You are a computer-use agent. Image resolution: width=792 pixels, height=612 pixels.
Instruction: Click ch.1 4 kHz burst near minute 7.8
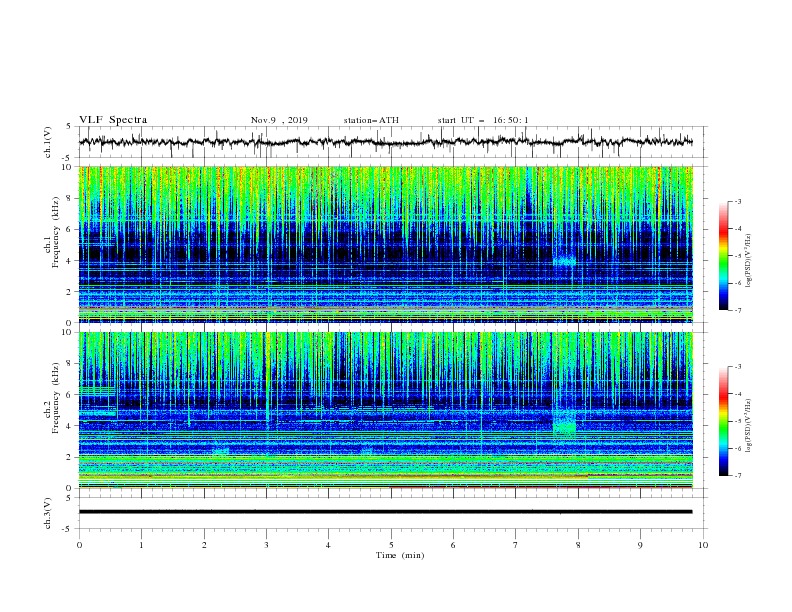pyautogui.click(x=564, y=261)
